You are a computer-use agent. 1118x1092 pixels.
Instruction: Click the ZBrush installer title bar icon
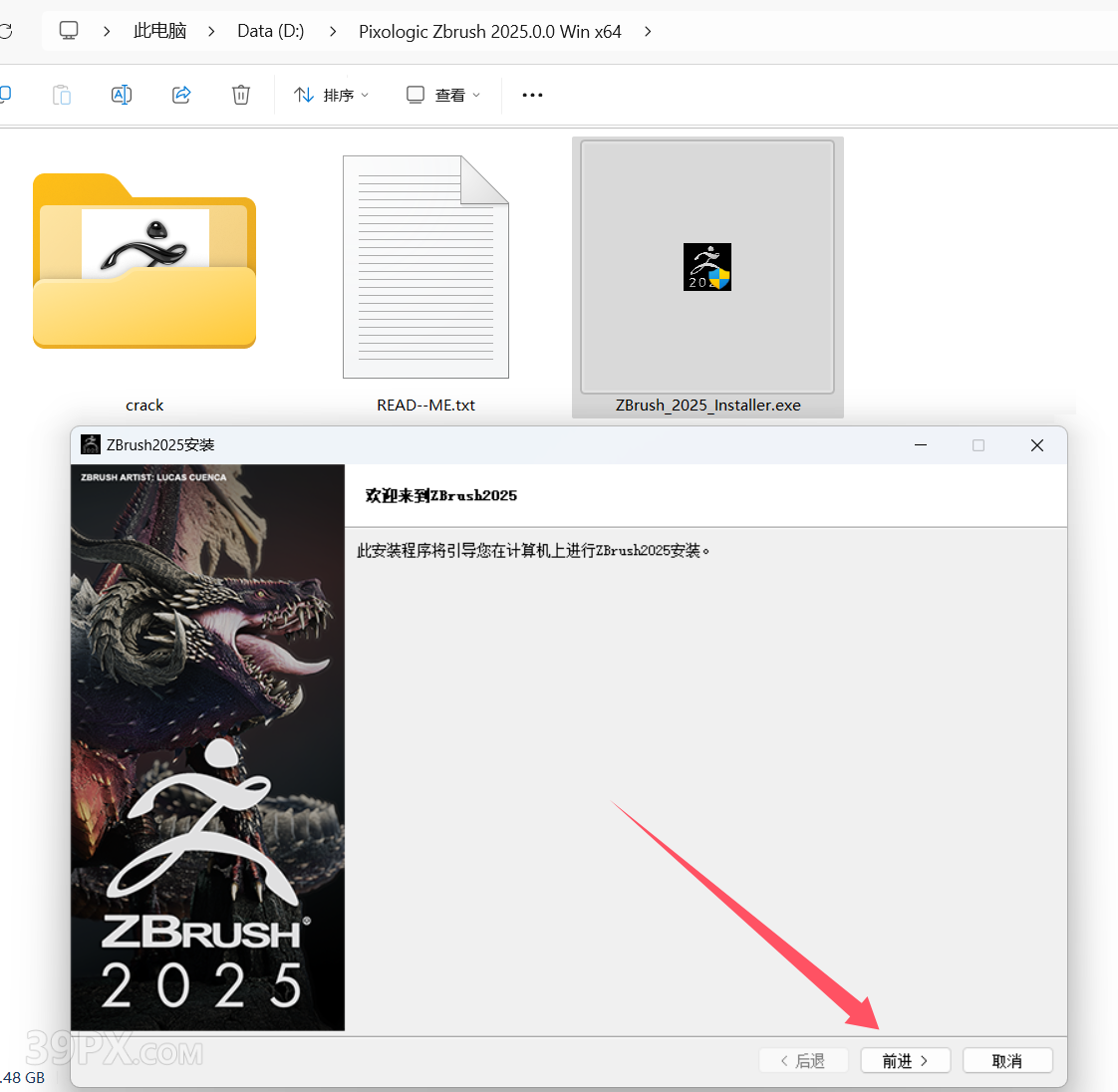click(91, 444)
